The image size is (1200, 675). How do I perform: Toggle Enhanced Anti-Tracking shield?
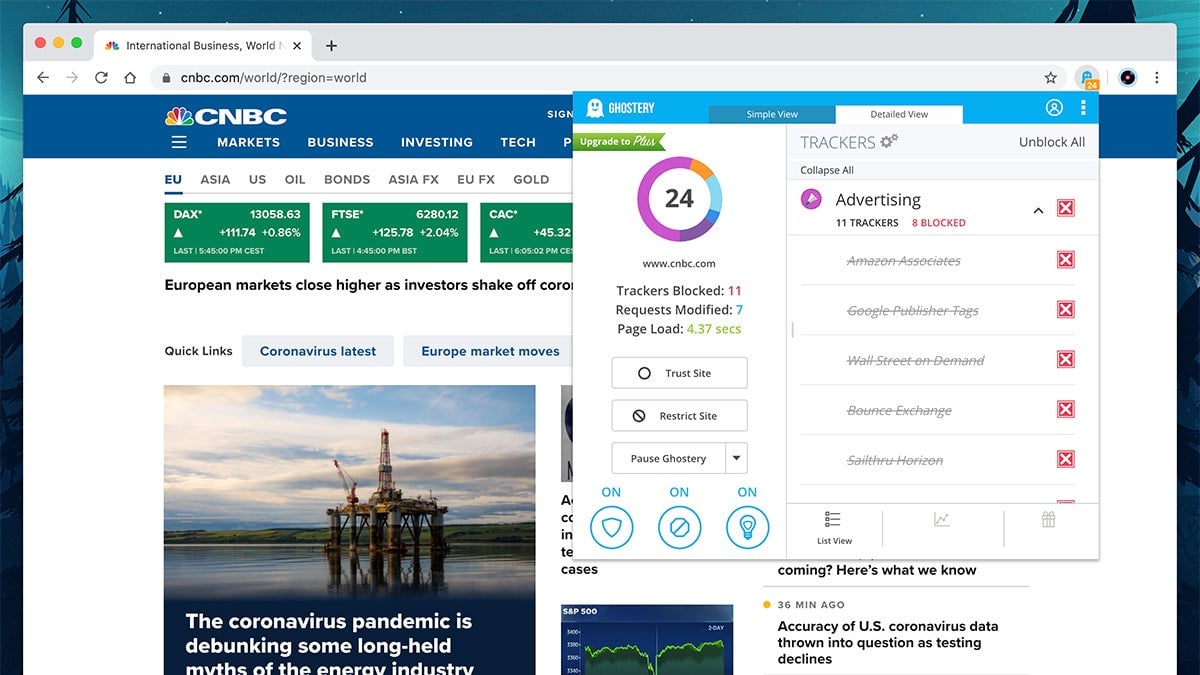[611, 526]
